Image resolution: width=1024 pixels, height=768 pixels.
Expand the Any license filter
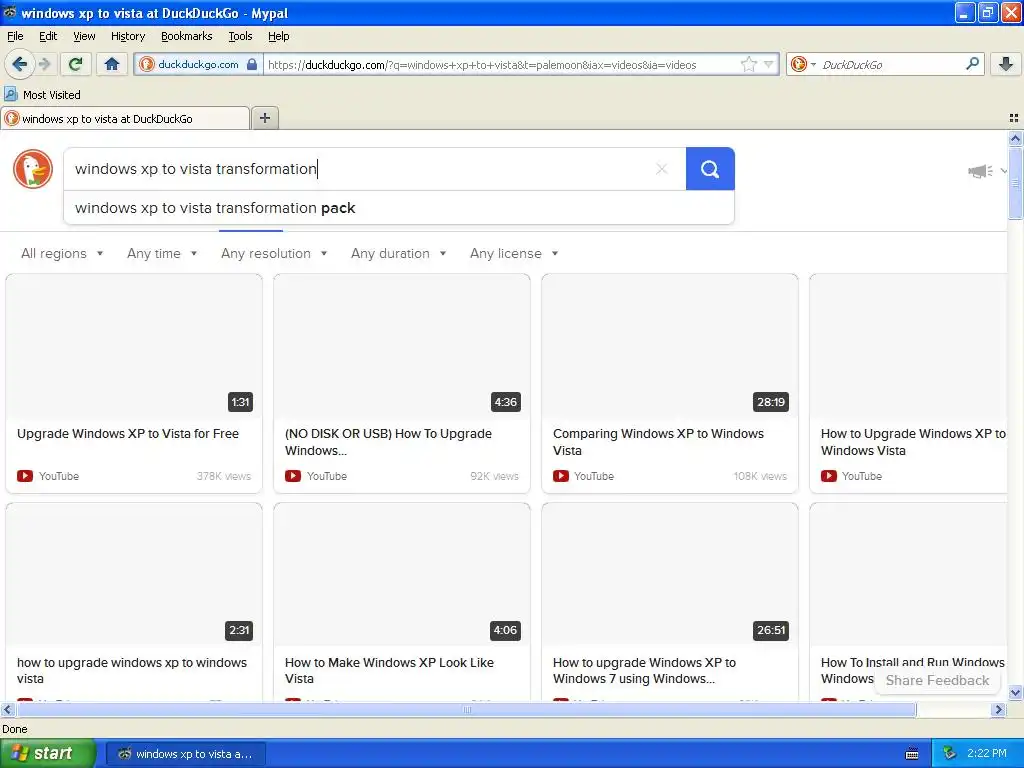point(514,253)
